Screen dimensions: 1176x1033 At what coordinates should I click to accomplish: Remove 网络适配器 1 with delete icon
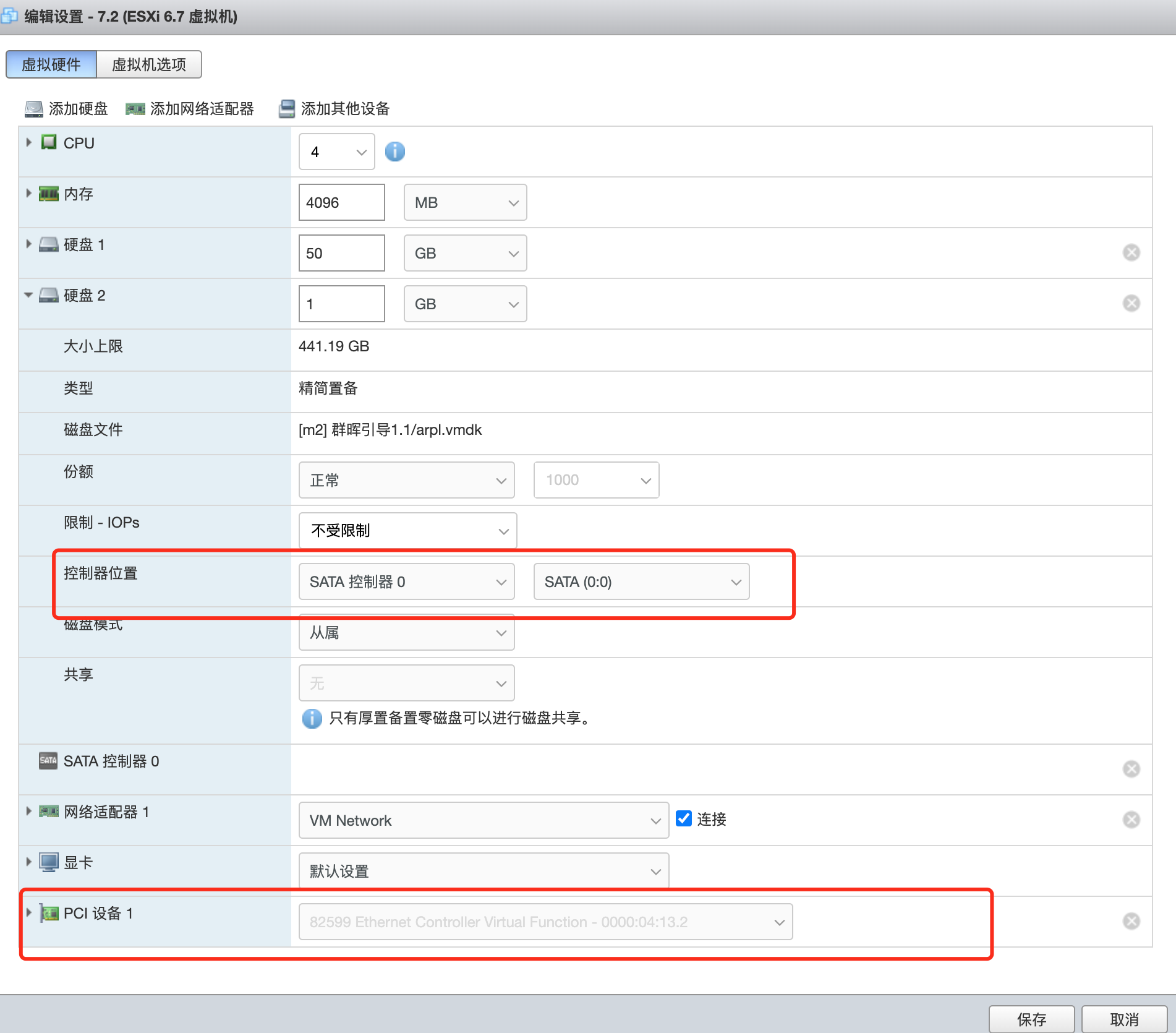(x=1132, y=820)
